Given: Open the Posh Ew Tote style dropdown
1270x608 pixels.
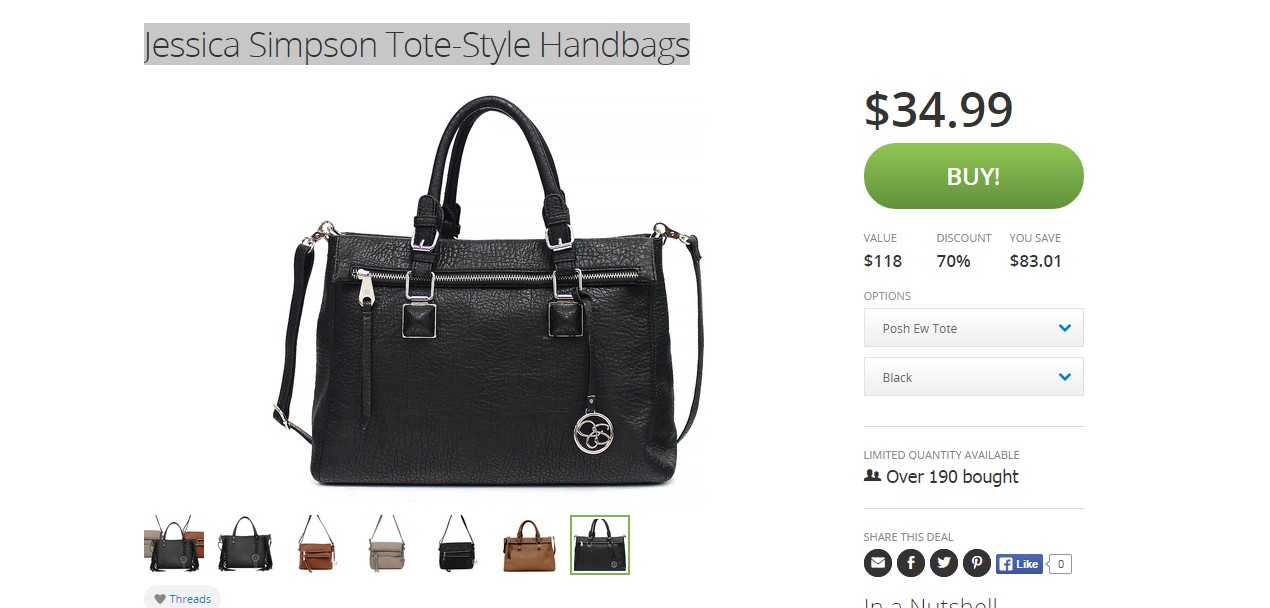Looking at the screenshot, I should [973, 328].
